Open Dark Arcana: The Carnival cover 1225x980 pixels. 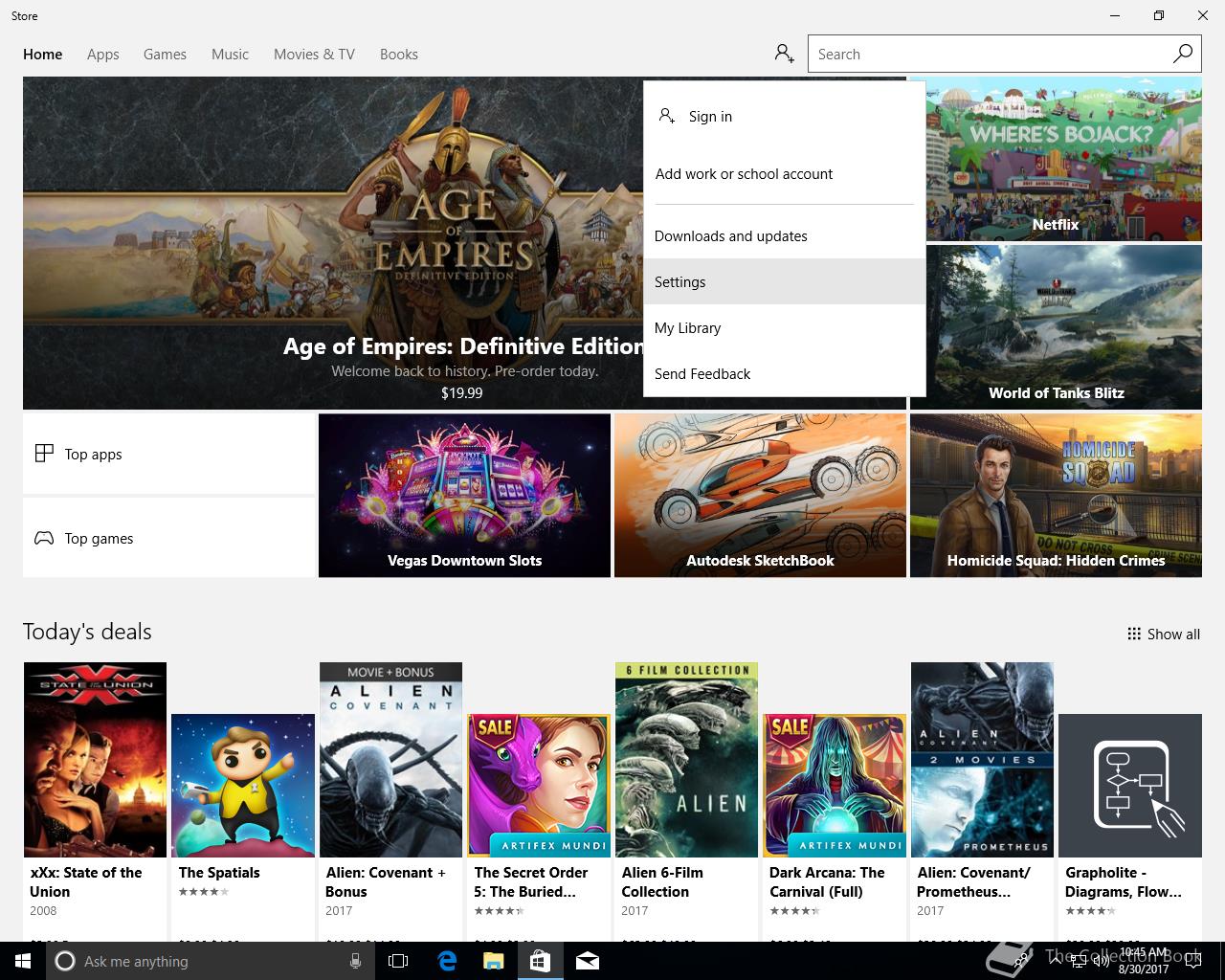tap(835, 786)
